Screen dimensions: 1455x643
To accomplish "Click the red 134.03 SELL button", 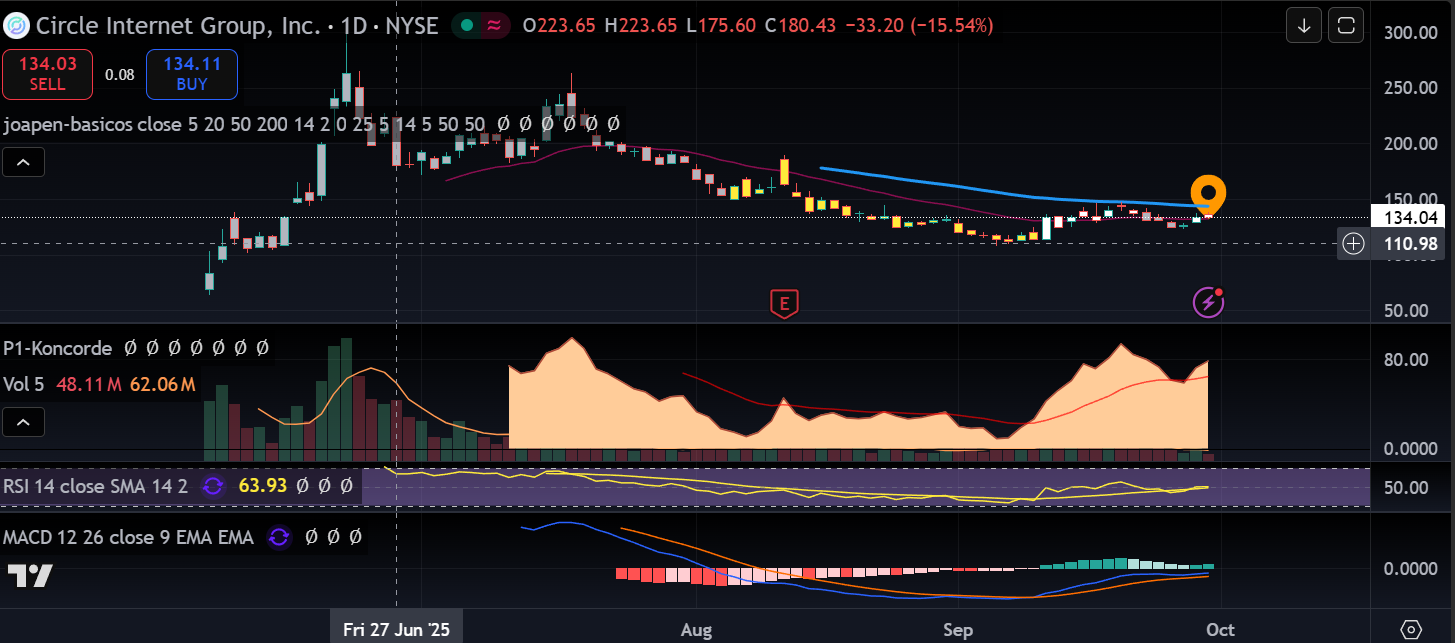I will pos(47,75).
